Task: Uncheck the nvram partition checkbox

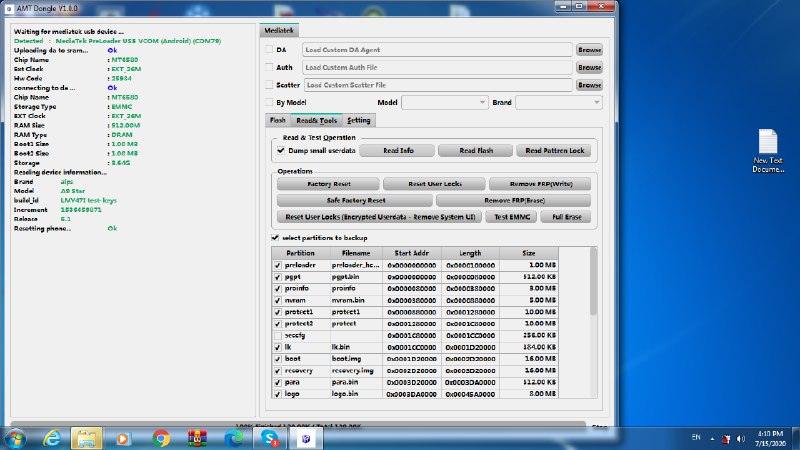Action: [278, 301]
